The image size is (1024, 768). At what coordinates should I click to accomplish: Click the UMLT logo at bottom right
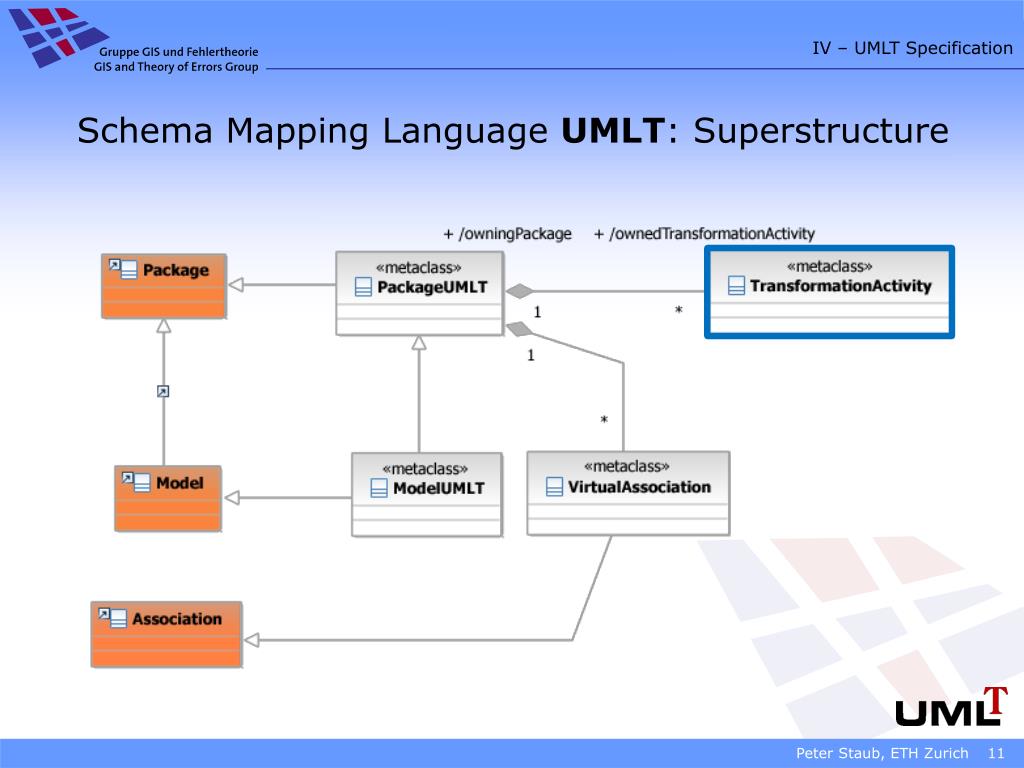coord(951,707)
